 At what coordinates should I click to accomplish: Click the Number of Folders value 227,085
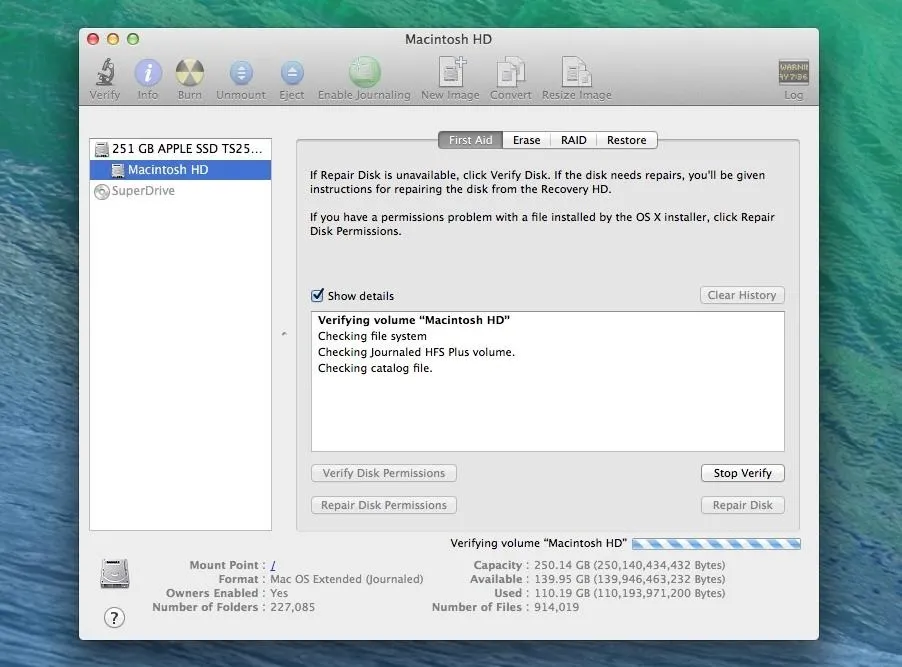(x=292, y=607)
